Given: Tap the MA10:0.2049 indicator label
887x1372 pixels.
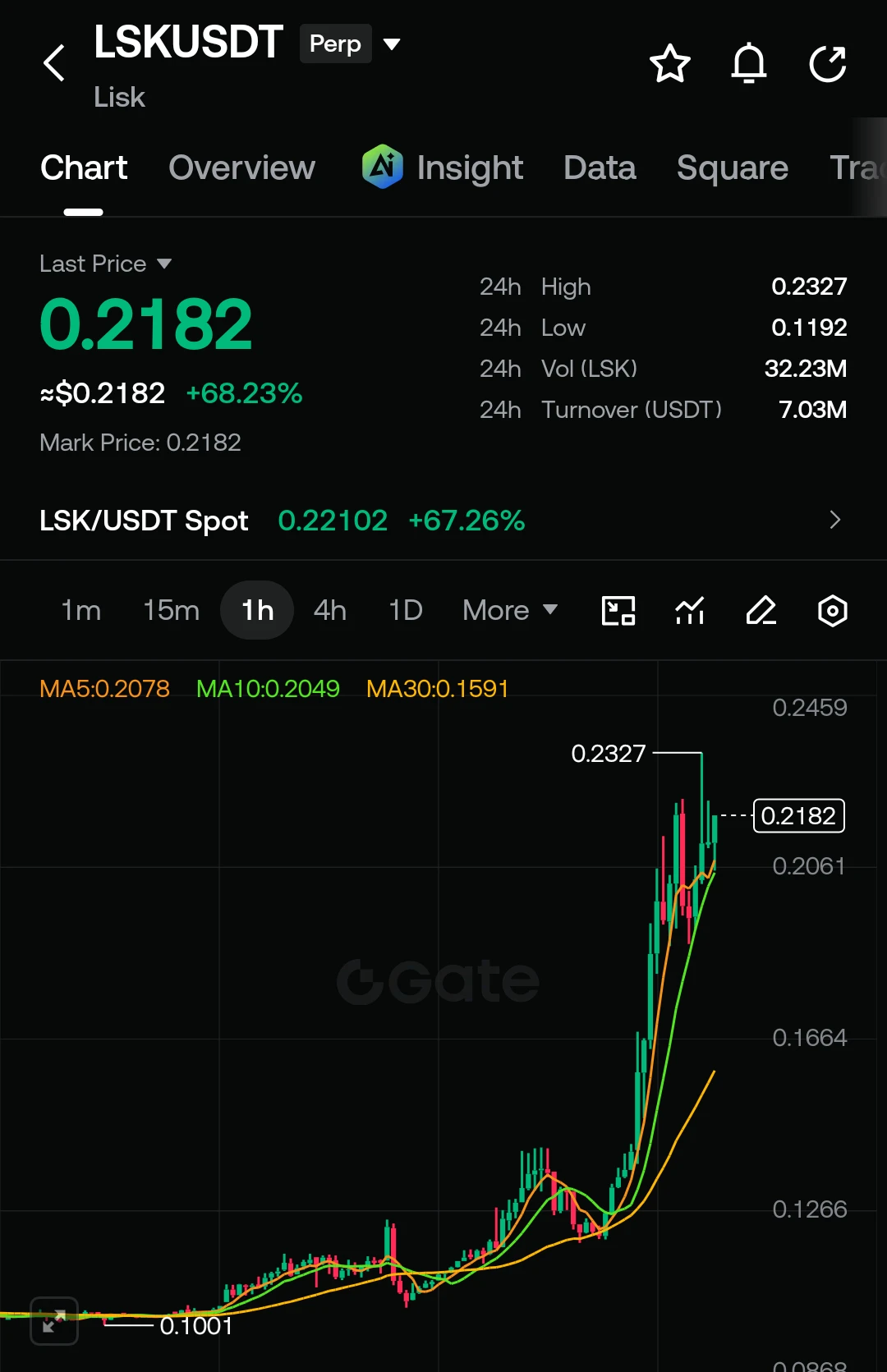Looking at the screenshot, I should tap(268, 688).
